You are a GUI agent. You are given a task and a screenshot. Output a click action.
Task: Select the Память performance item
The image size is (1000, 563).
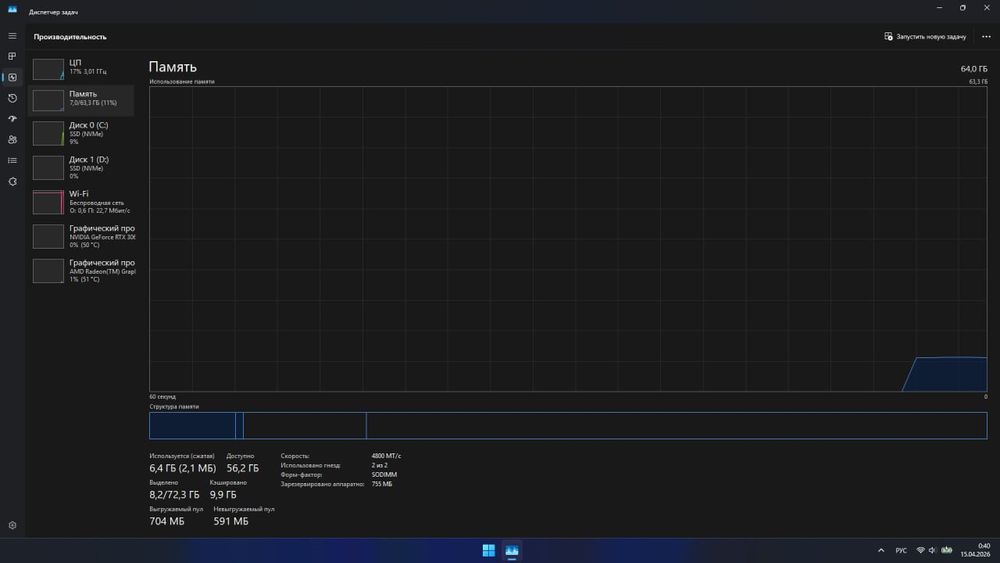(x=82, y=99)
